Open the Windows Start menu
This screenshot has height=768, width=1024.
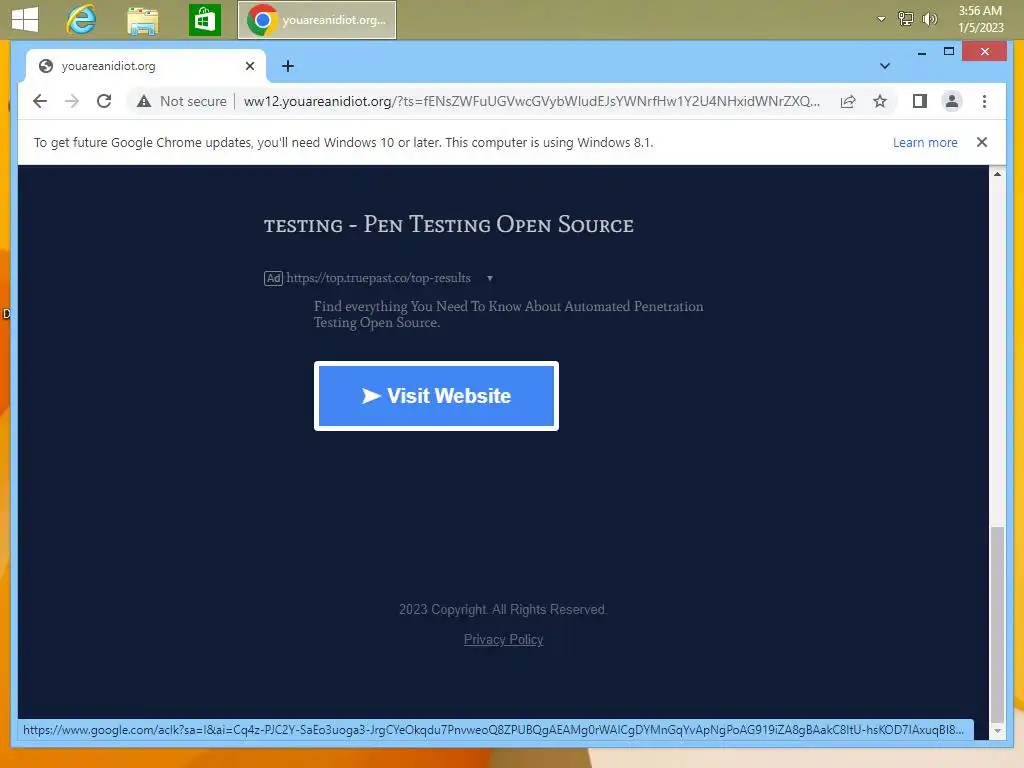click(x=25, y=20)
